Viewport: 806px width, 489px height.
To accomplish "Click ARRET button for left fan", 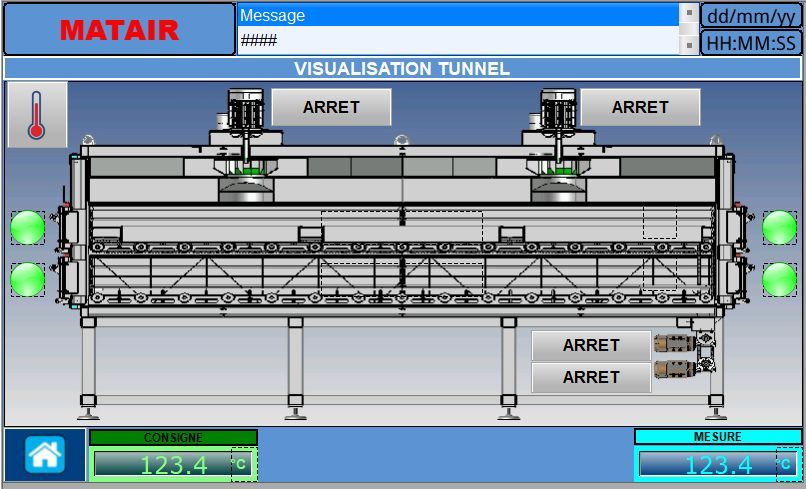I will coord(332,107).
